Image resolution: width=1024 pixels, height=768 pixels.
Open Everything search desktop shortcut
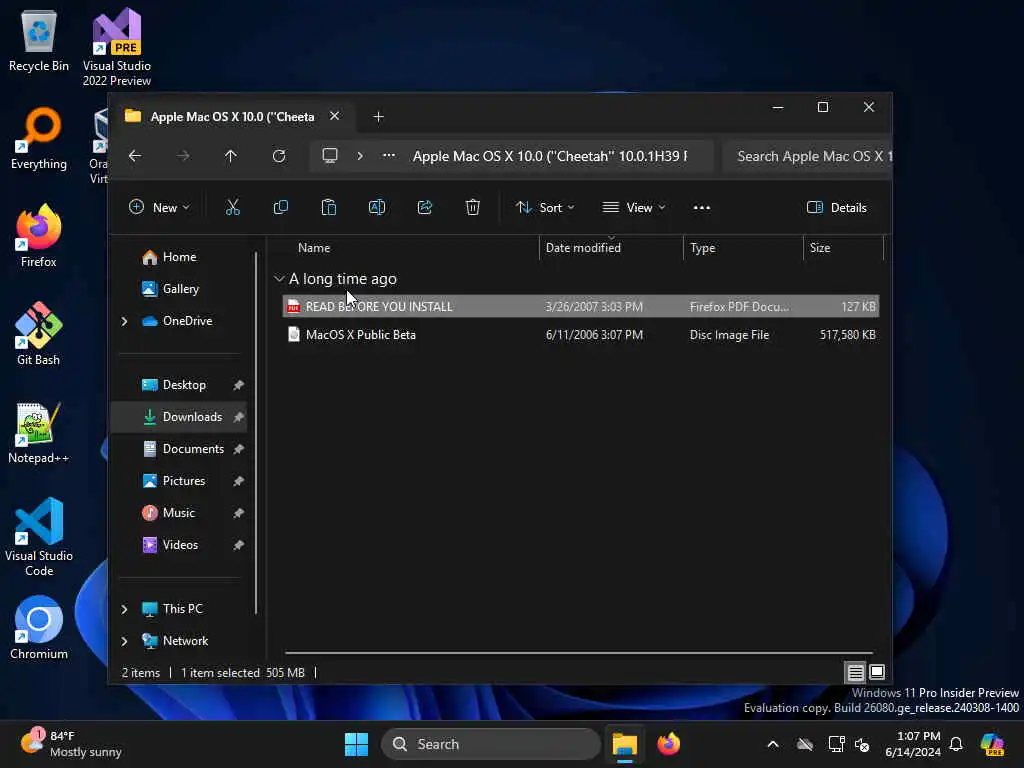39,138
